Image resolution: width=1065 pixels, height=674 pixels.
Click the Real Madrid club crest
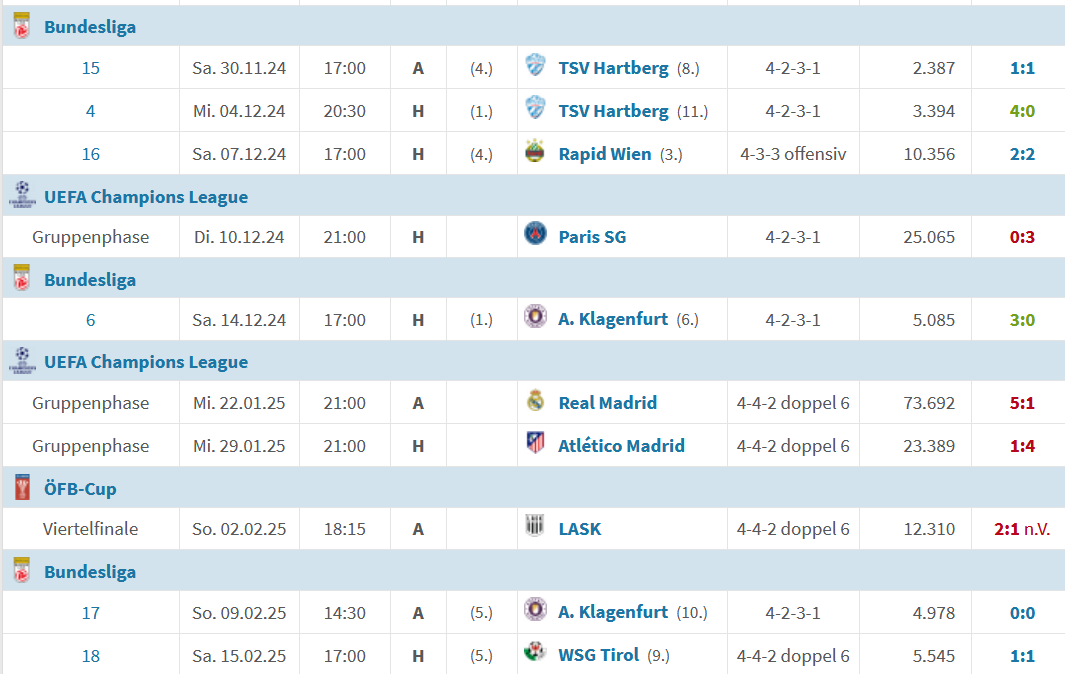pyautogui.click(x=535, y=400)
